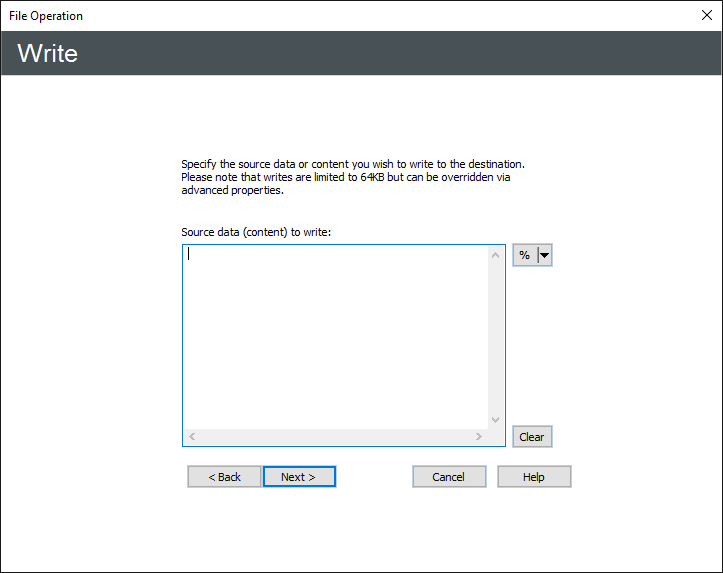
Task: Close the File Operation dialog window
Action: point(704,15)
